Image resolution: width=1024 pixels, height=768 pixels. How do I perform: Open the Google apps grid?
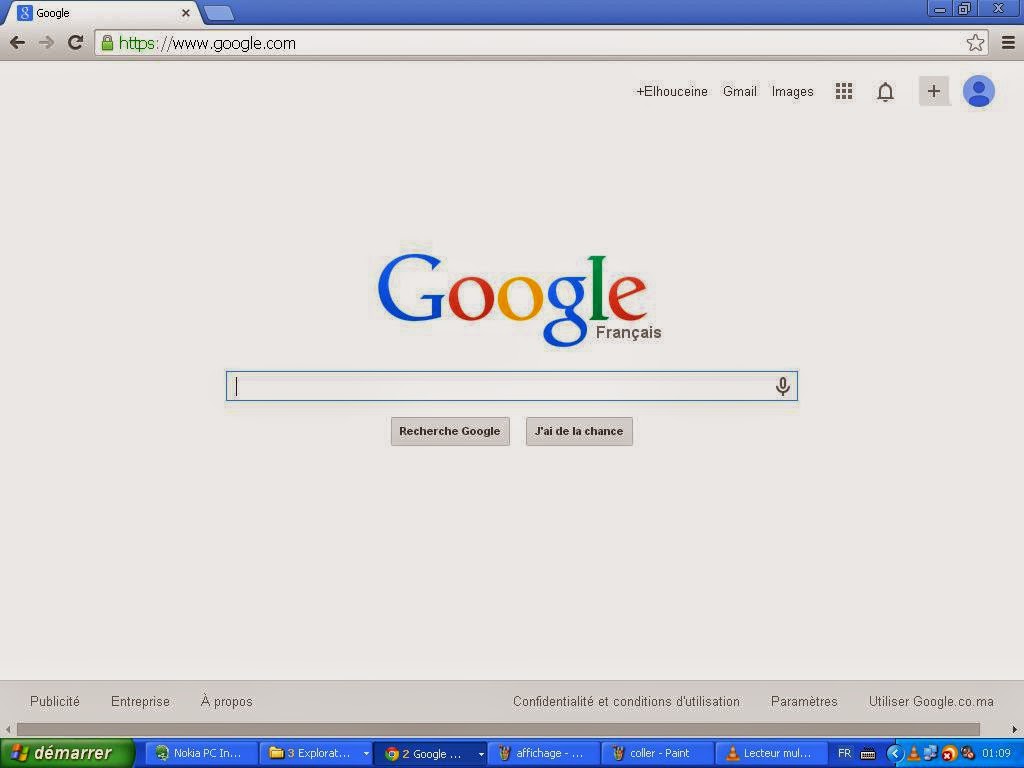844,91
